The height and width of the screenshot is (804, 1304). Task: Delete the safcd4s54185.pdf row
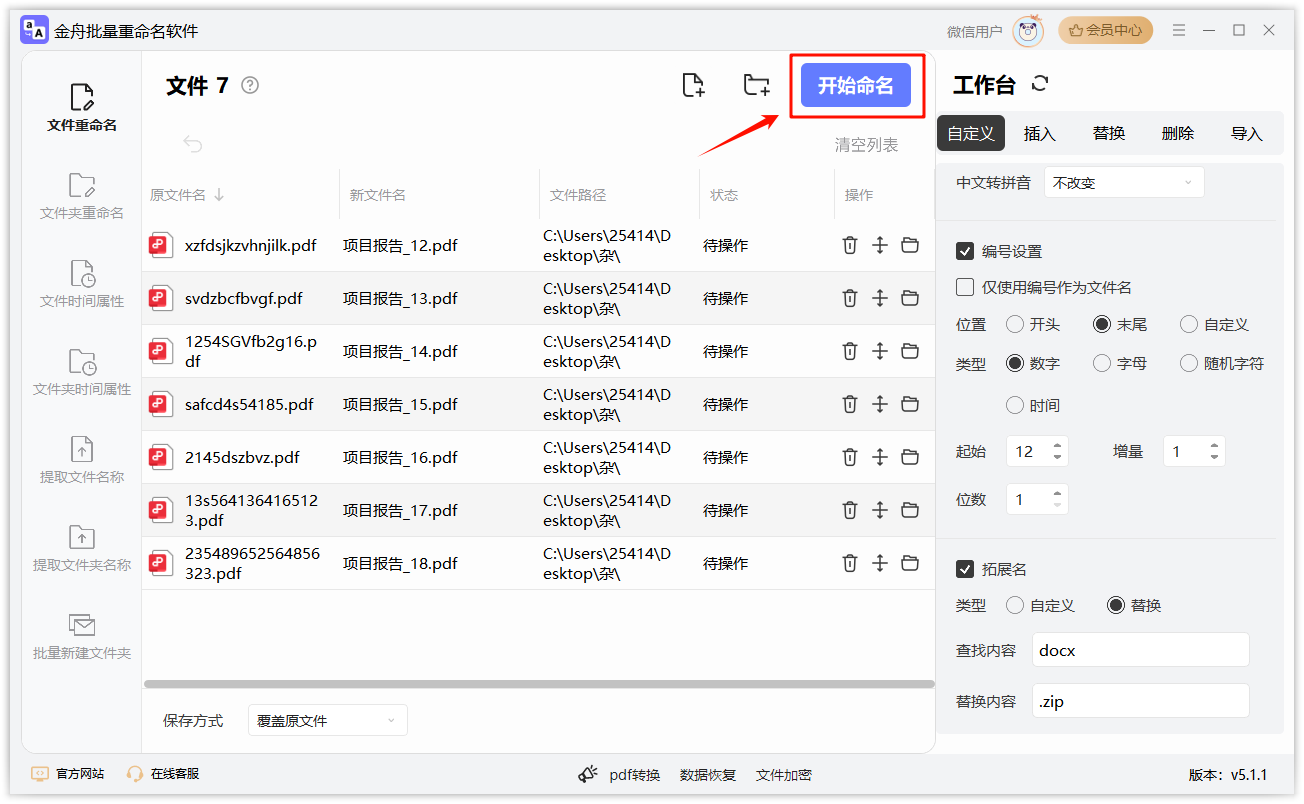click(x=850, y=404)
